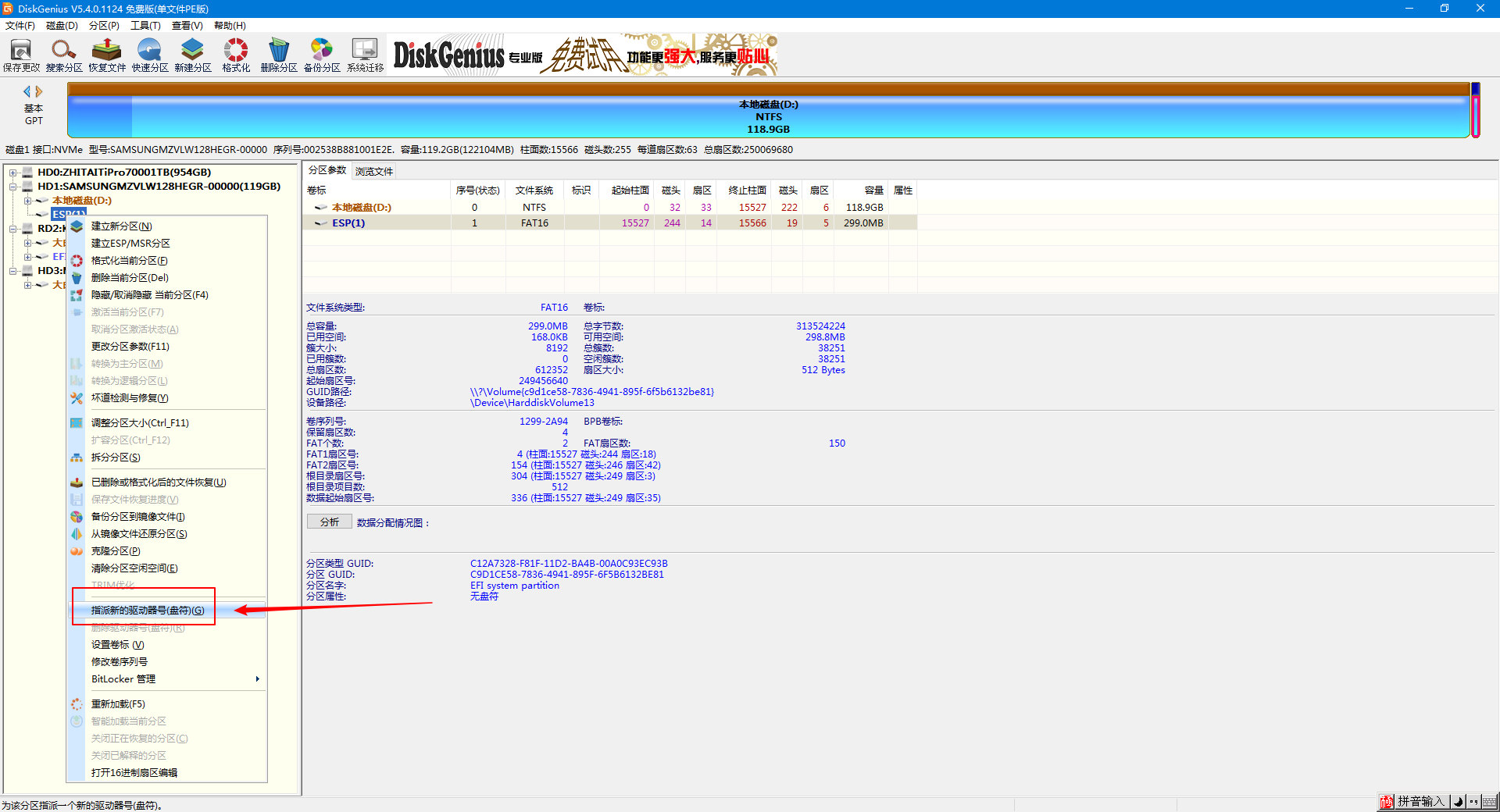Choose 拆分分区(S) menu entry

(166, 458)
